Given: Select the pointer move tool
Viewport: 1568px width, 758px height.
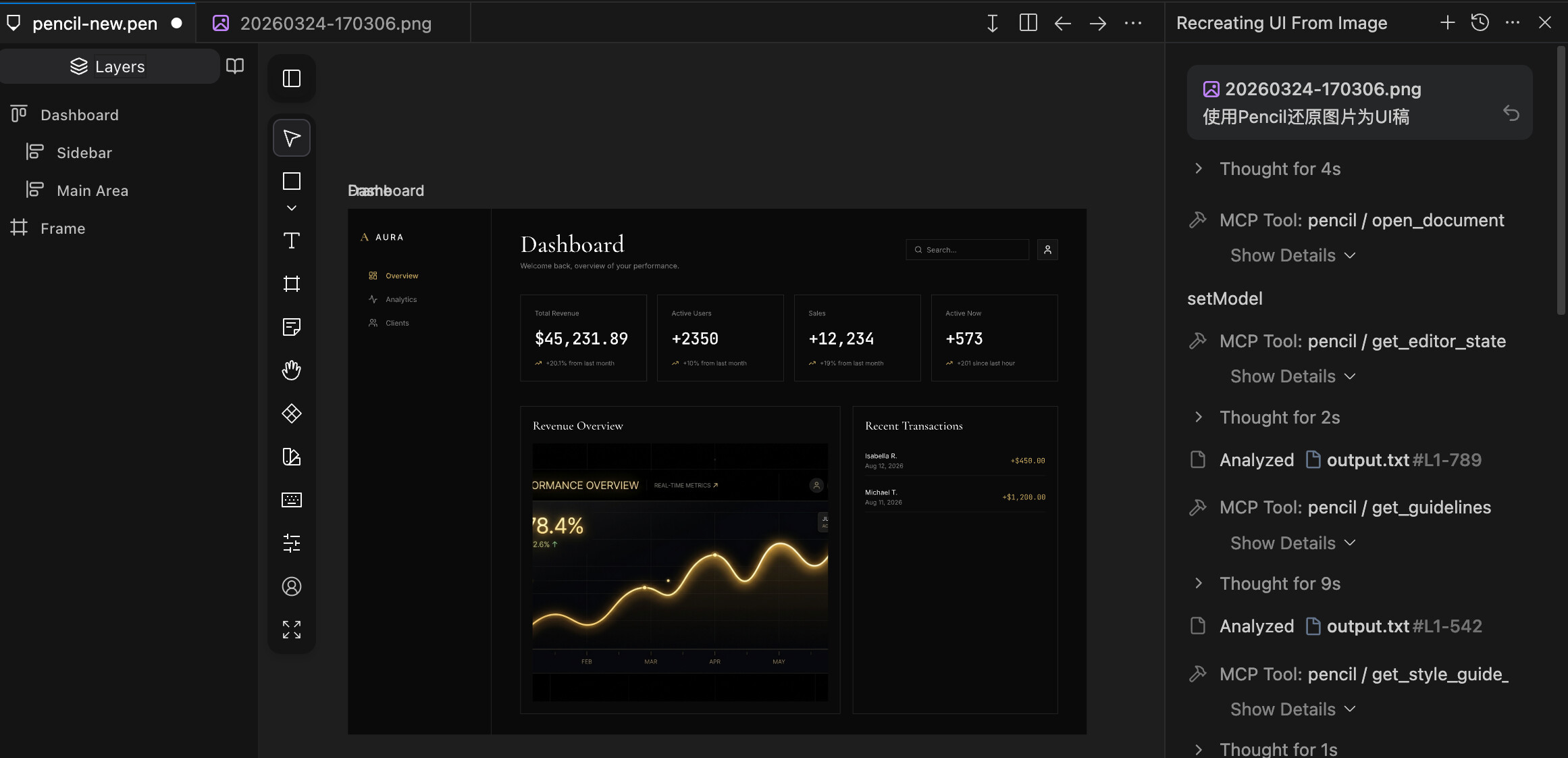Looking at the screenshot, I should [292, 138].
